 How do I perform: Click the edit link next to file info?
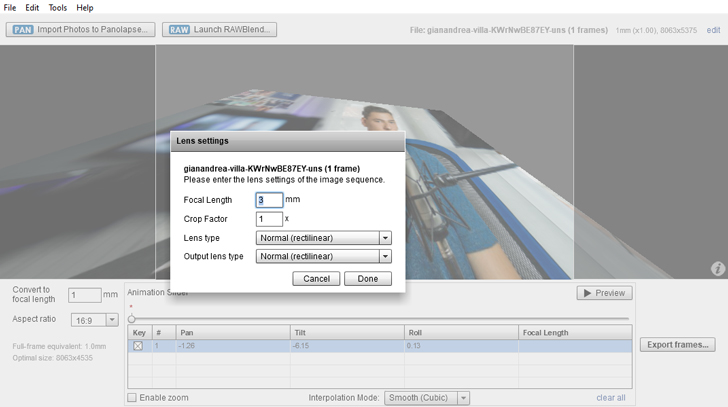tap(713, 30)
